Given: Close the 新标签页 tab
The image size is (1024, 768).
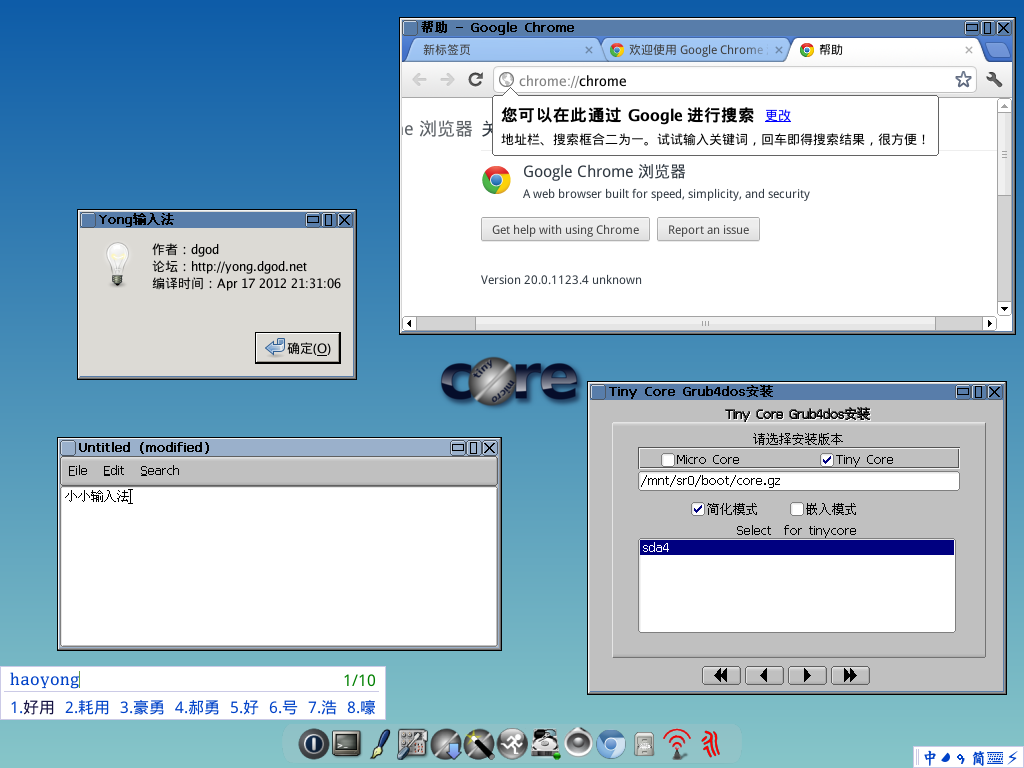Looking at the screenshot, I should (588, 50).
